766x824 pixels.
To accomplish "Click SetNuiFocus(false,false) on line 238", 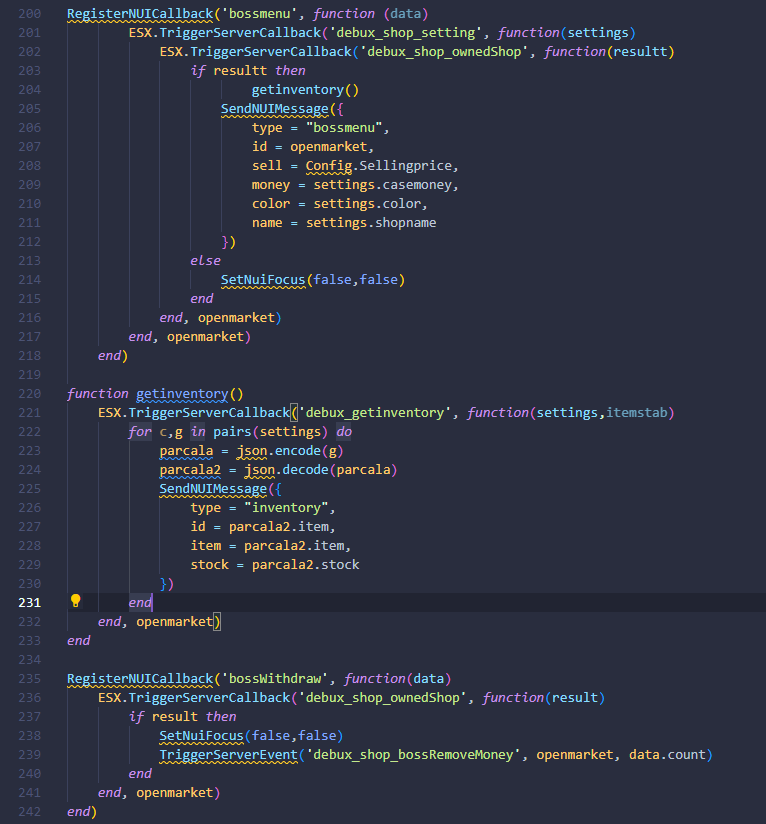I will click(x=251, y=735).
